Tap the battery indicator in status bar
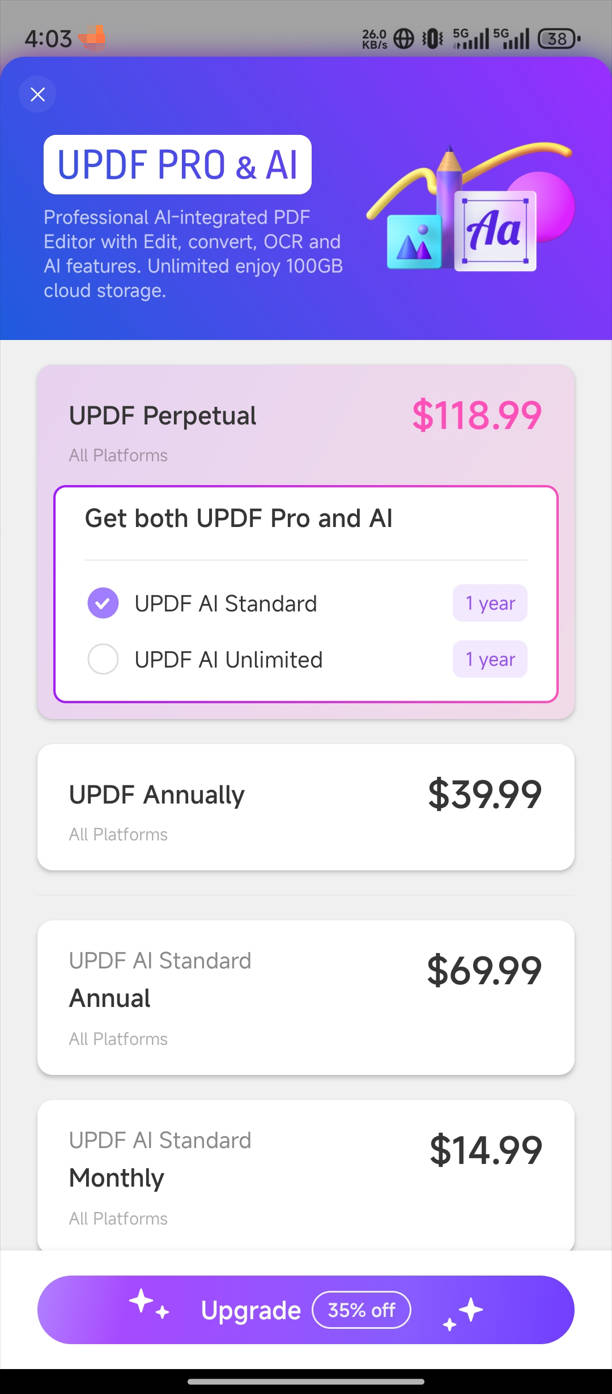This screenshot has height=1394, width=612. coord(557,39)
